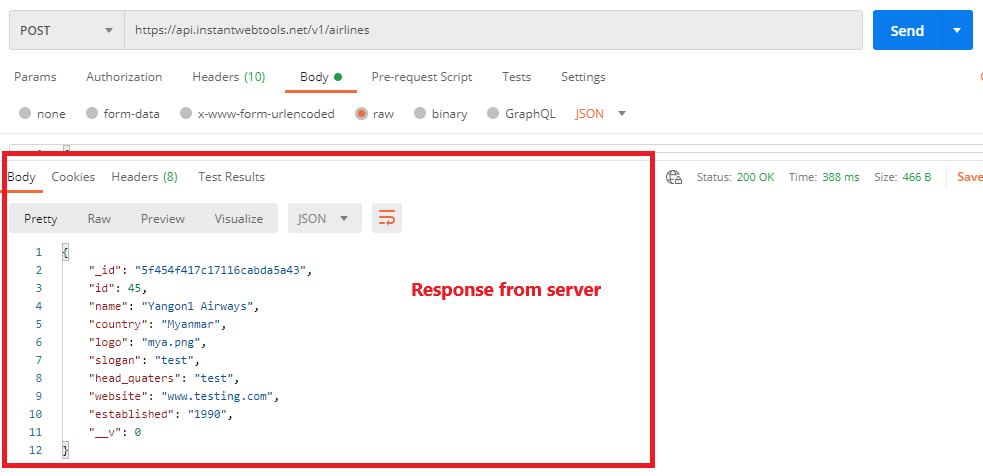Open the POST method dropdown
Viewport: 983px width, 476px height.
pyautogui.click(x=66, y=30)
